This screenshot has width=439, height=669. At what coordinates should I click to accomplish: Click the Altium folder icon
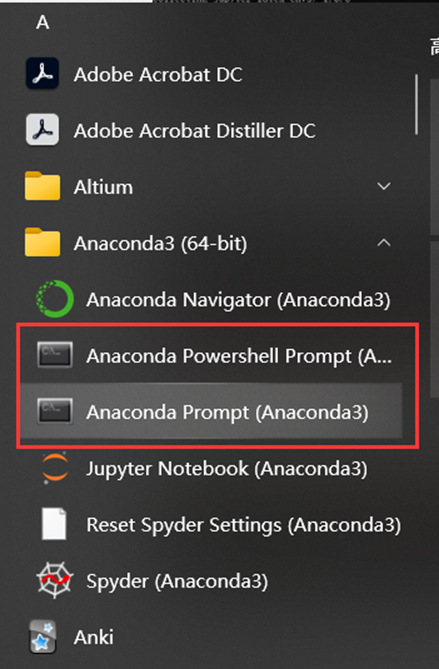(42, 186)
